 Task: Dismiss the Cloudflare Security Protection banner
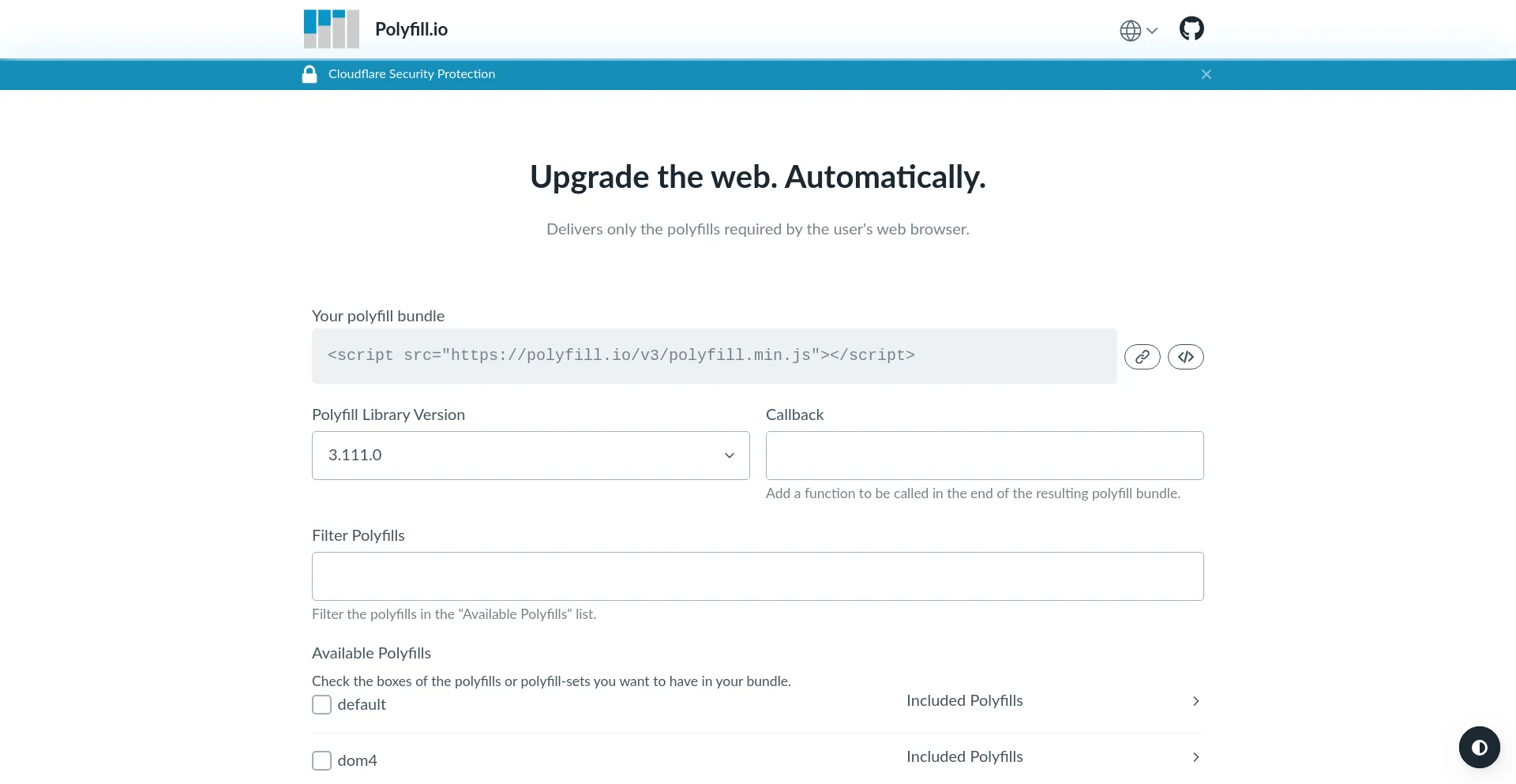pos(1206,74)
